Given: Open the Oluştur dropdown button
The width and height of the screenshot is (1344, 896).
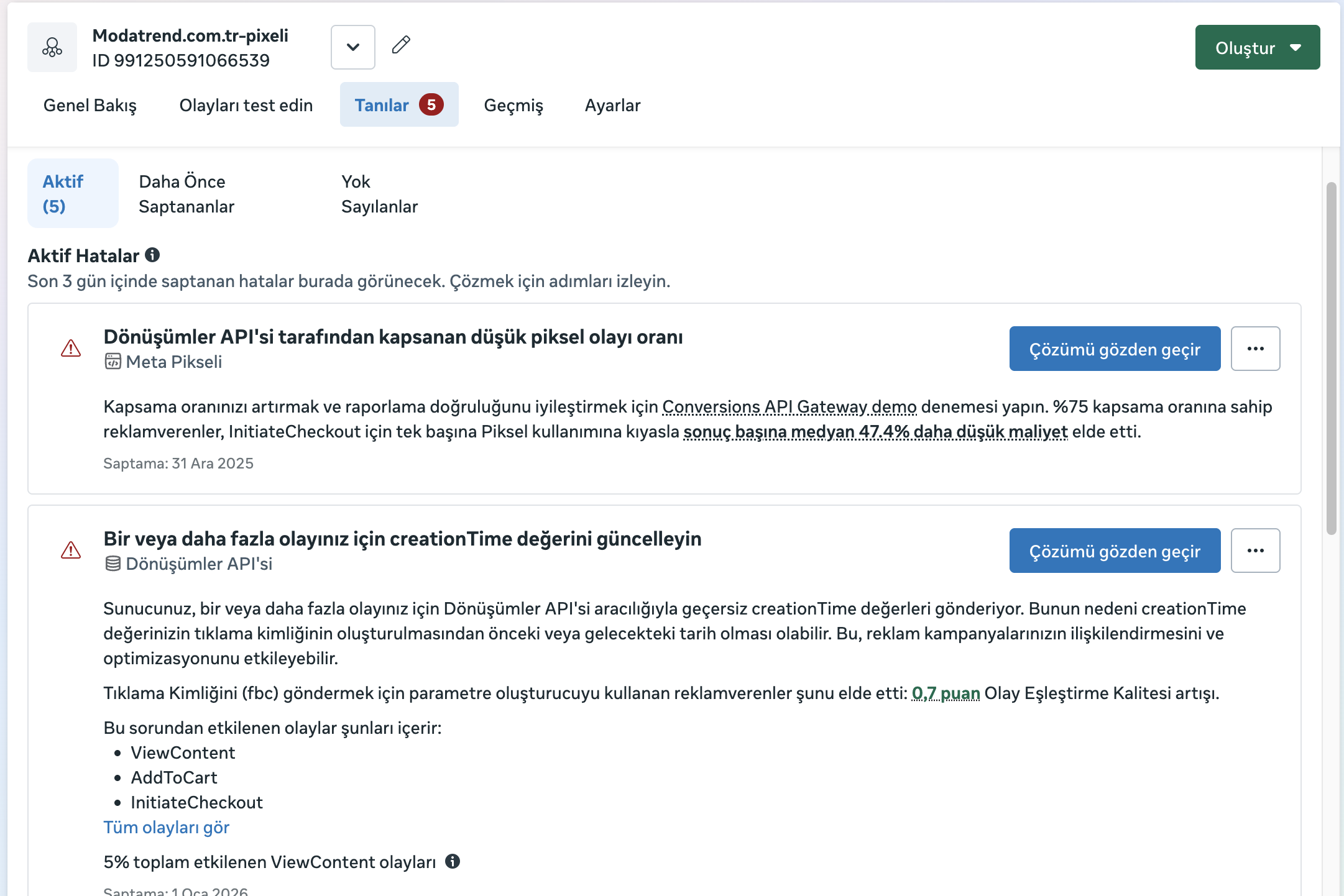Looking at the screenshot, I should click(x=1257, y=47).
